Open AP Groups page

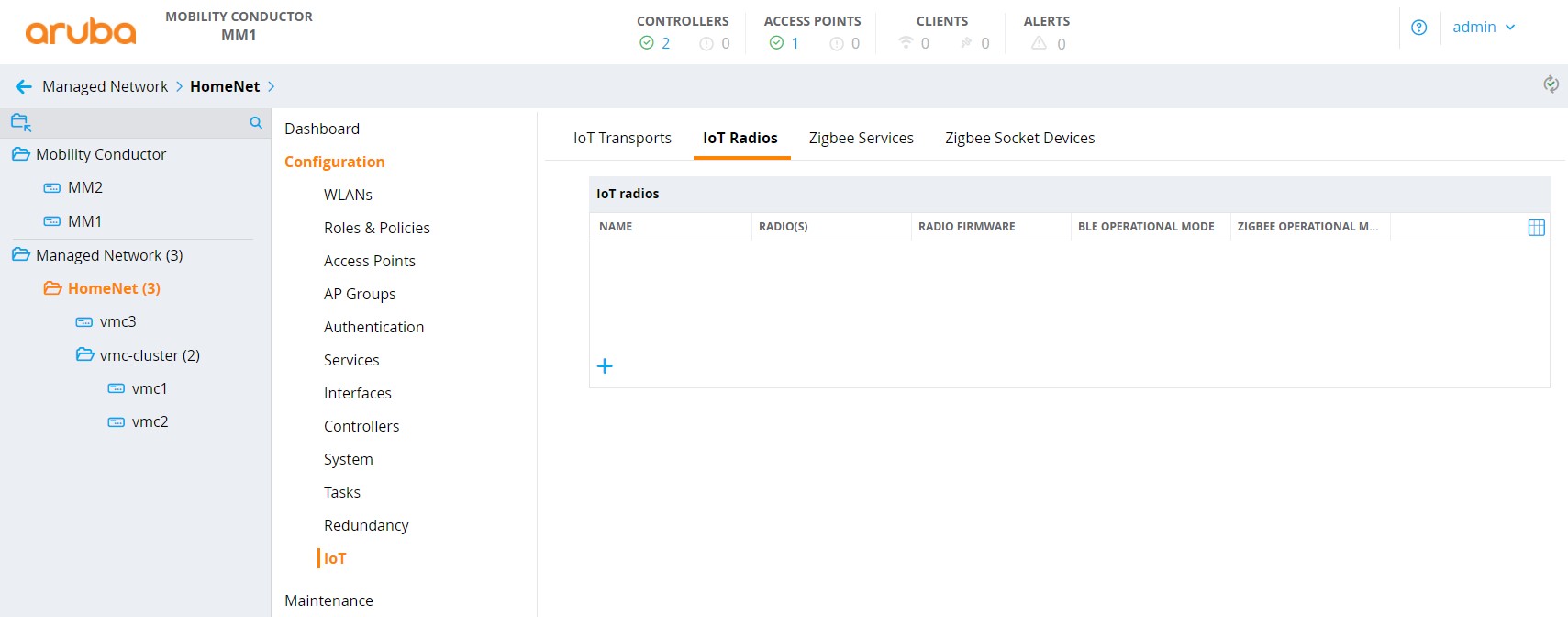(x=360, y=294)
